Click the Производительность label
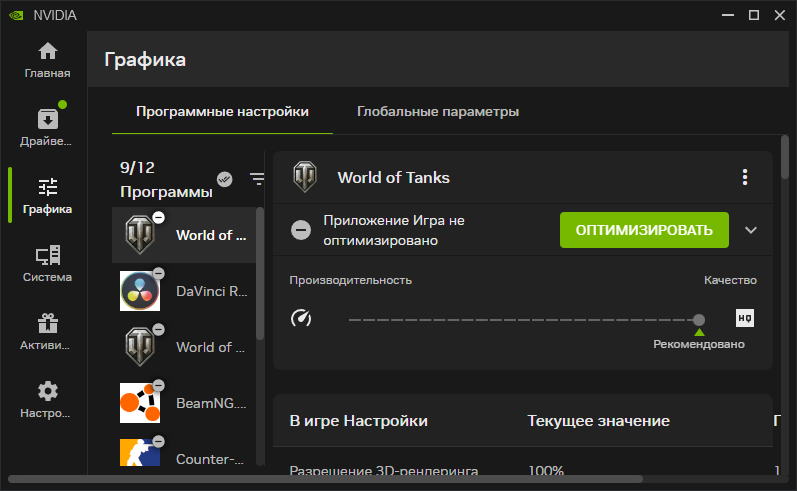Viewport: 797px width, 491px height. coord(350,280)
